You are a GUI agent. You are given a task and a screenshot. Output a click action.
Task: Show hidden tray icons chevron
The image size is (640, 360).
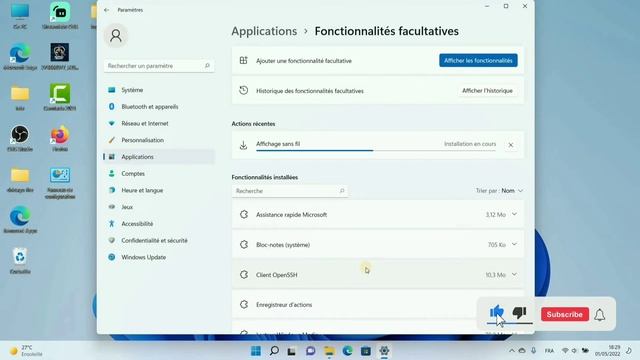pyautogui.click(x=511, y=351)
